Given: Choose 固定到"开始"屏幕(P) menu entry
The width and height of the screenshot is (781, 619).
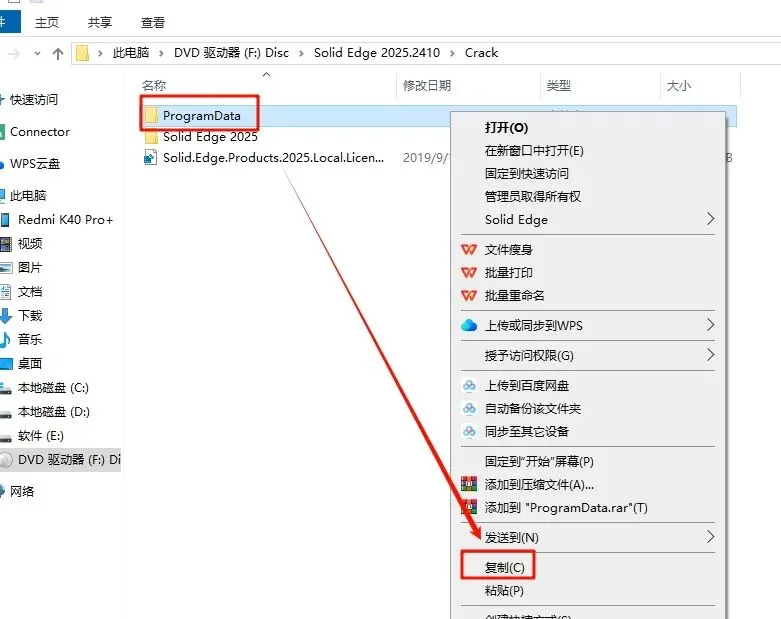Looking at the screenshot, I should (x=539, y=461).
